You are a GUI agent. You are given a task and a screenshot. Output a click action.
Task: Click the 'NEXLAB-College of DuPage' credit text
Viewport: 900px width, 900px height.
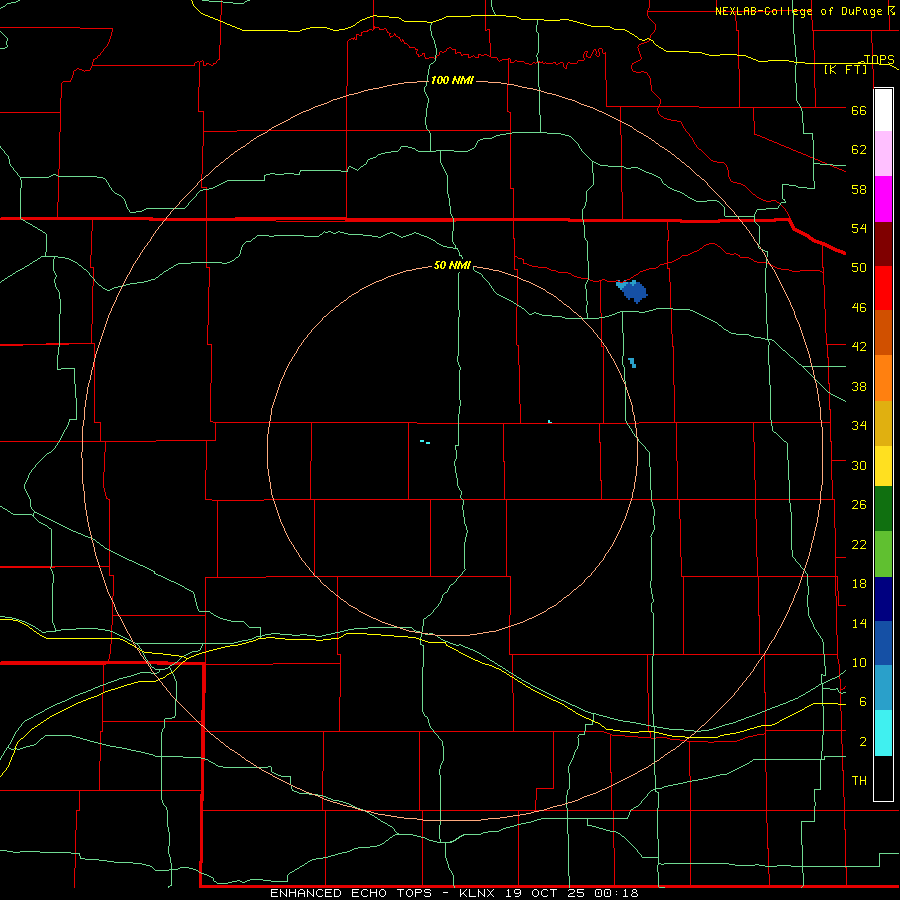click(x=800, y=11)
